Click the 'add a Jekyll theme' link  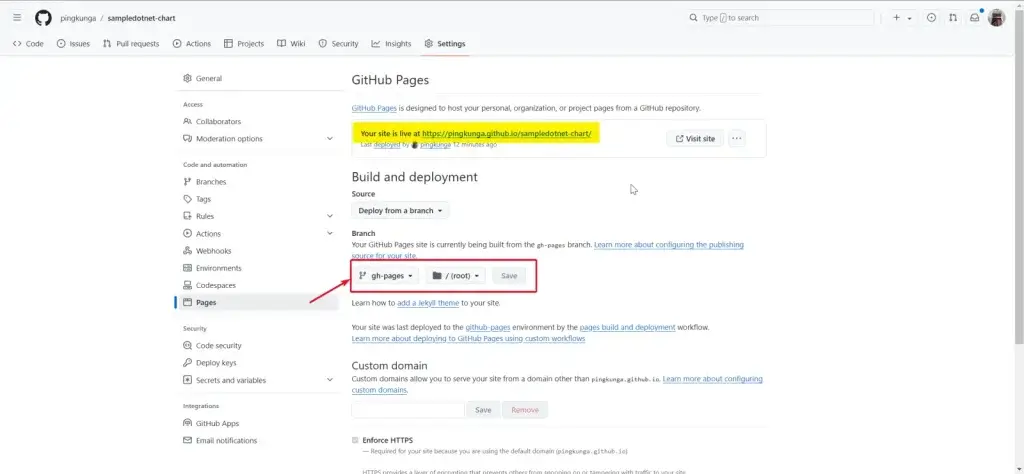(428, 303)
